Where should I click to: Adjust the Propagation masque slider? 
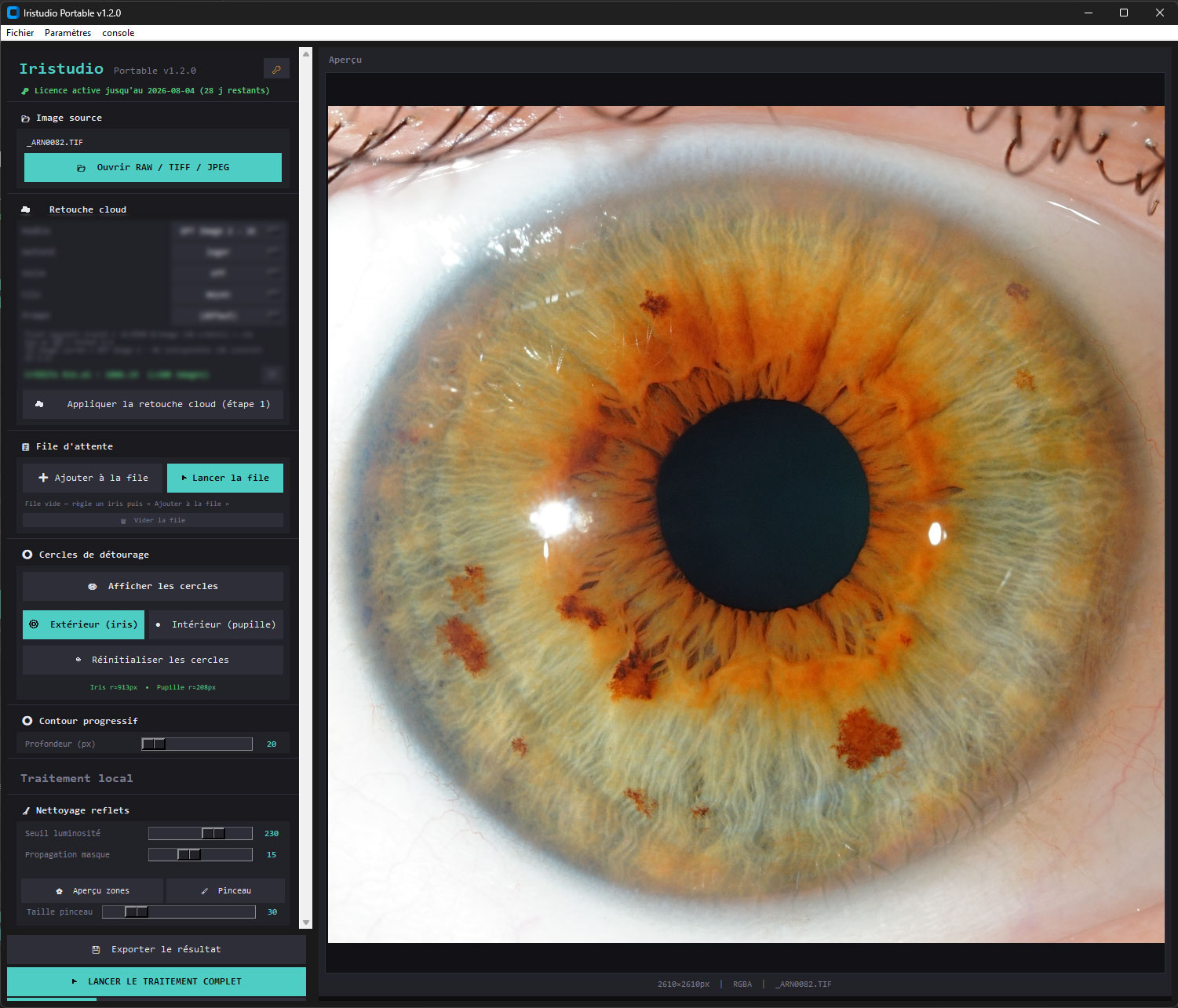[x=200, y=854]
